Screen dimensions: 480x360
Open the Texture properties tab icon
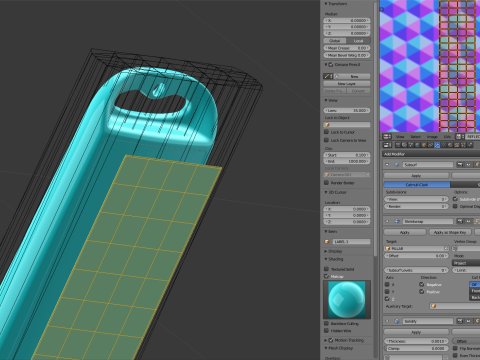457,145
